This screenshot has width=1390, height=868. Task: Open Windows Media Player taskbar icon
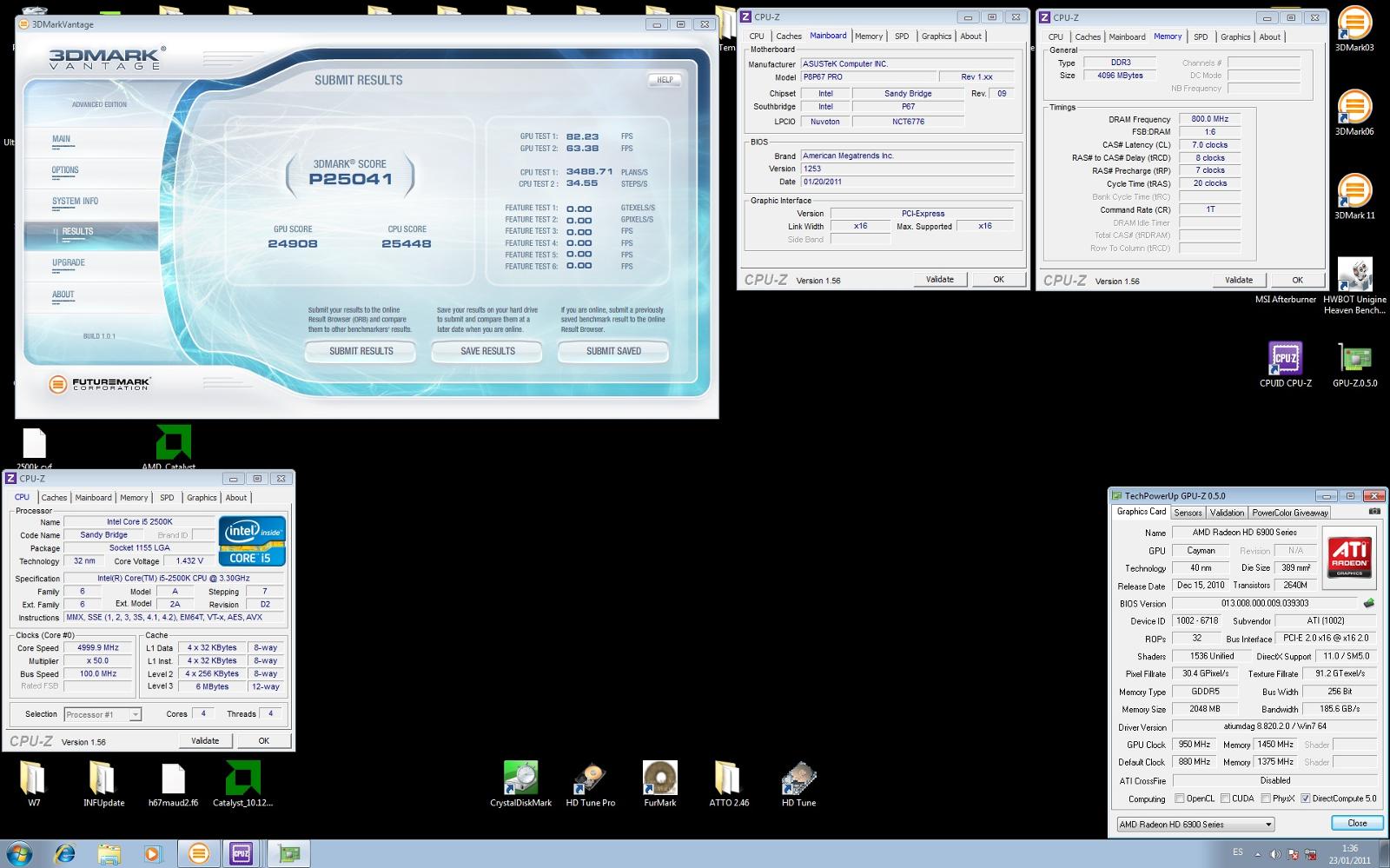[152, 854]
